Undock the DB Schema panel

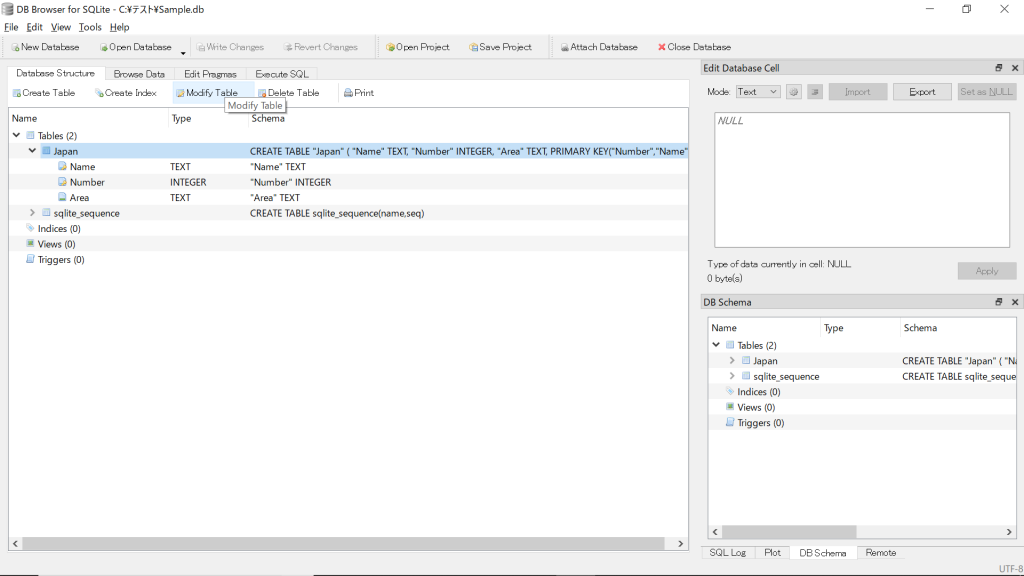coord(999,302)
